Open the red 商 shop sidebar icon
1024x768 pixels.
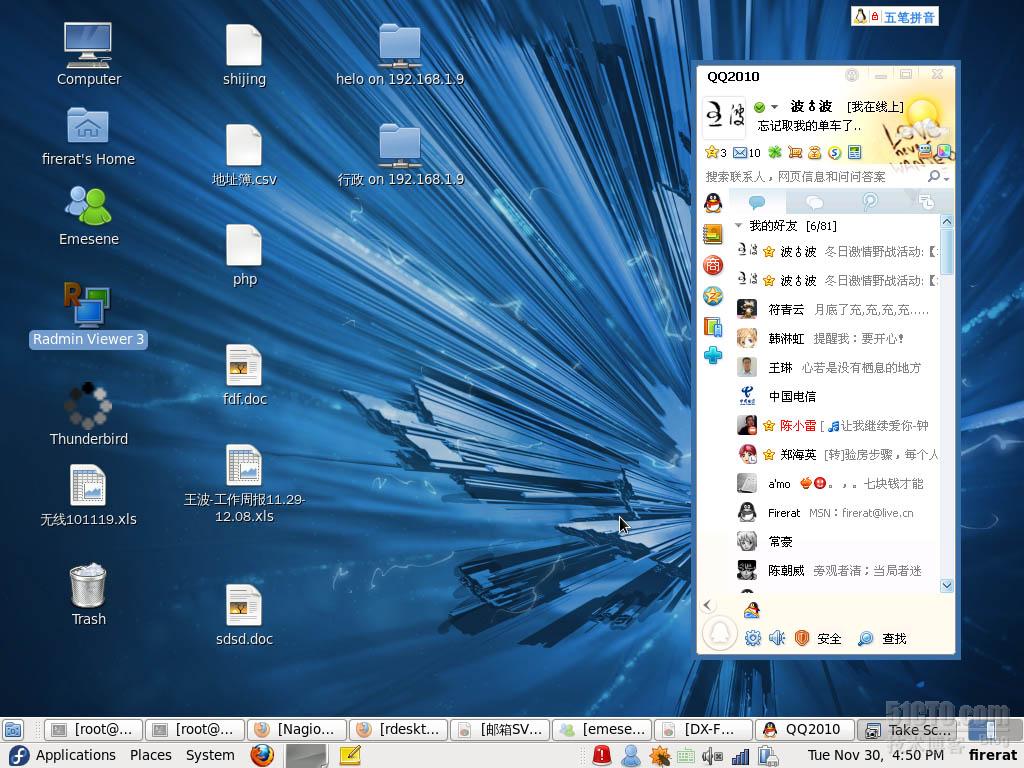tap(712, 265)
